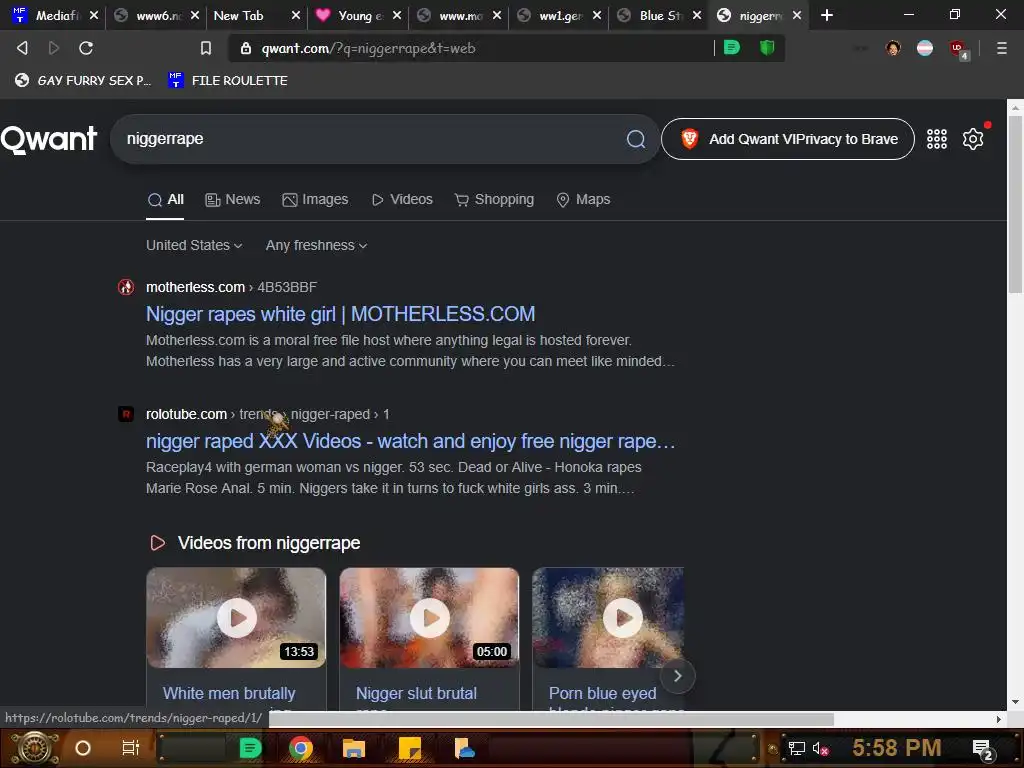1024x768 pixels.
Task: Open the notification center icon
Action: 982,750
